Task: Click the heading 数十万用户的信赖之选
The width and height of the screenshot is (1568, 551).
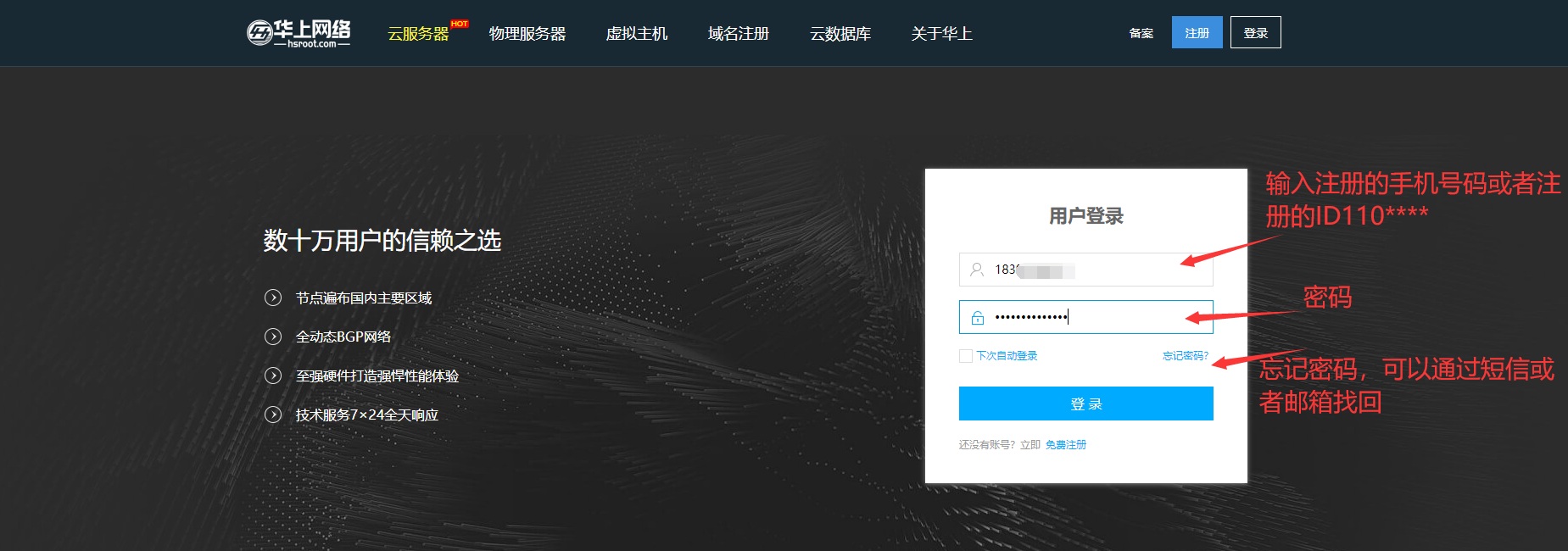Action: (x=382, y=241)
